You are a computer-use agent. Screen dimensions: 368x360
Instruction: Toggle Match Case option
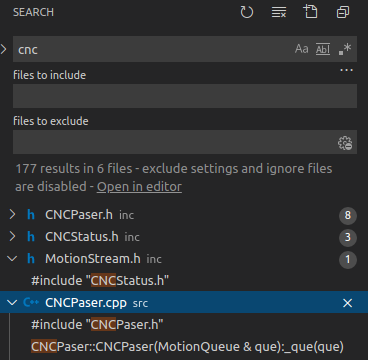click(301, 49)
